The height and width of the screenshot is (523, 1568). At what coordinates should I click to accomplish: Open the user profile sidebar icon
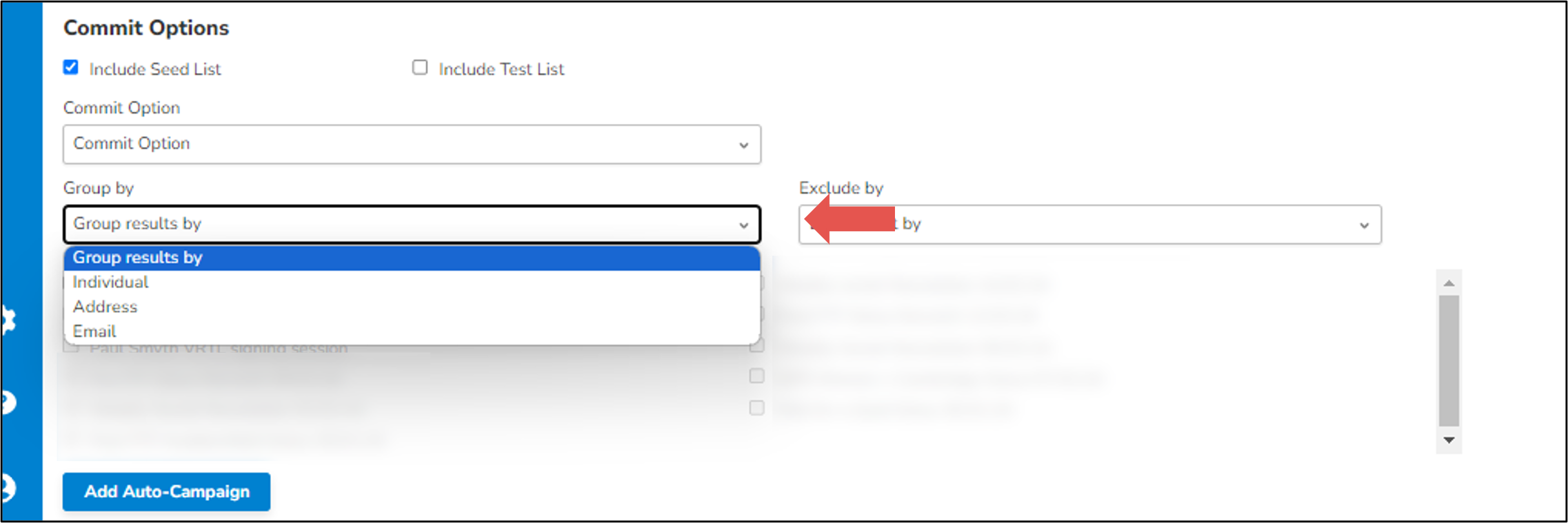(8, 488)
